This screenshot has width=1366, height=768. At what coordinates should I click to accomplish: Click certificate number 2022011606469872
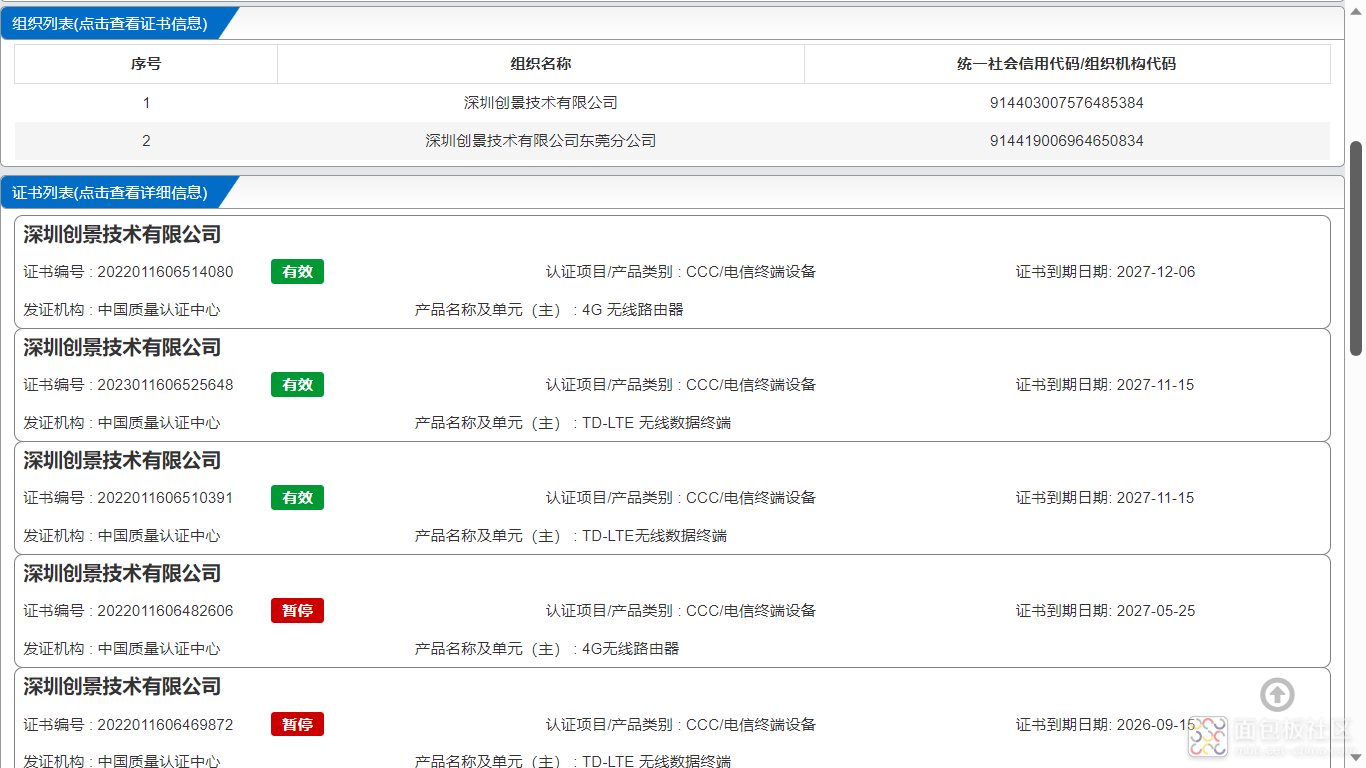point(165,724)
